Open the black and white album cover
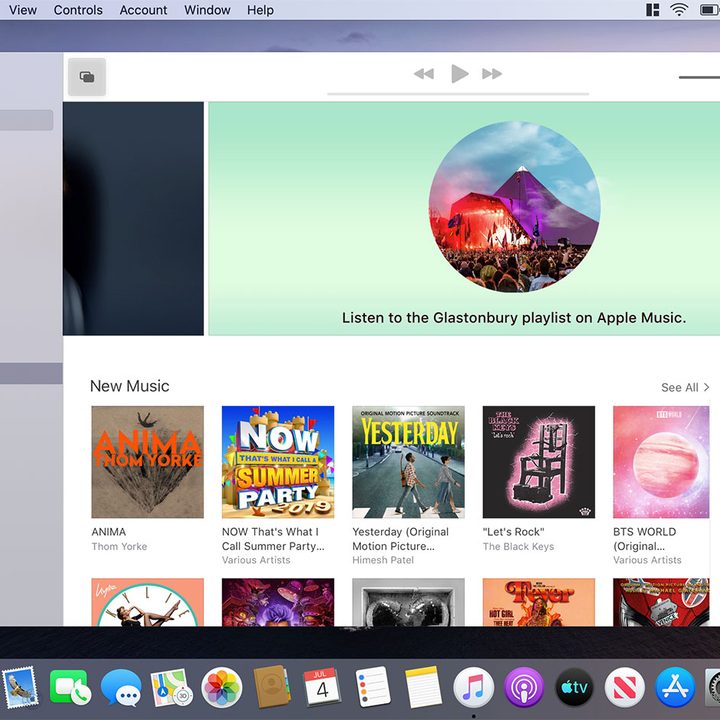The image size is (720, 720). pyautogui.click(x=408, y=602)
